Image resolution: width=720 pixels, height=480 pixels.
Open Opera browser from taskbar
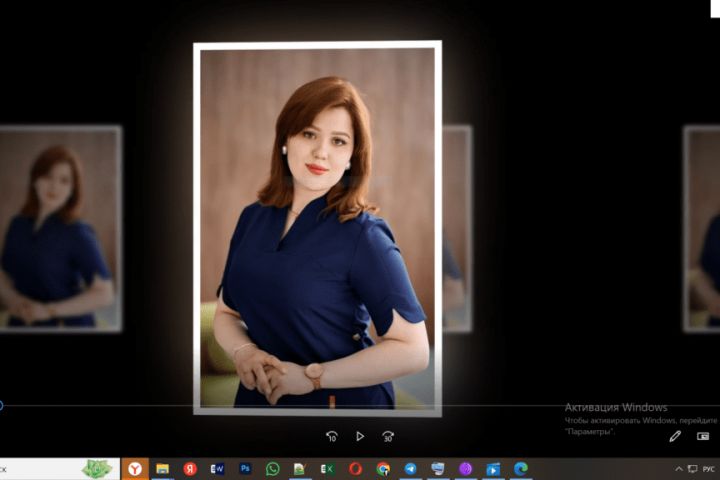[355, 468]
